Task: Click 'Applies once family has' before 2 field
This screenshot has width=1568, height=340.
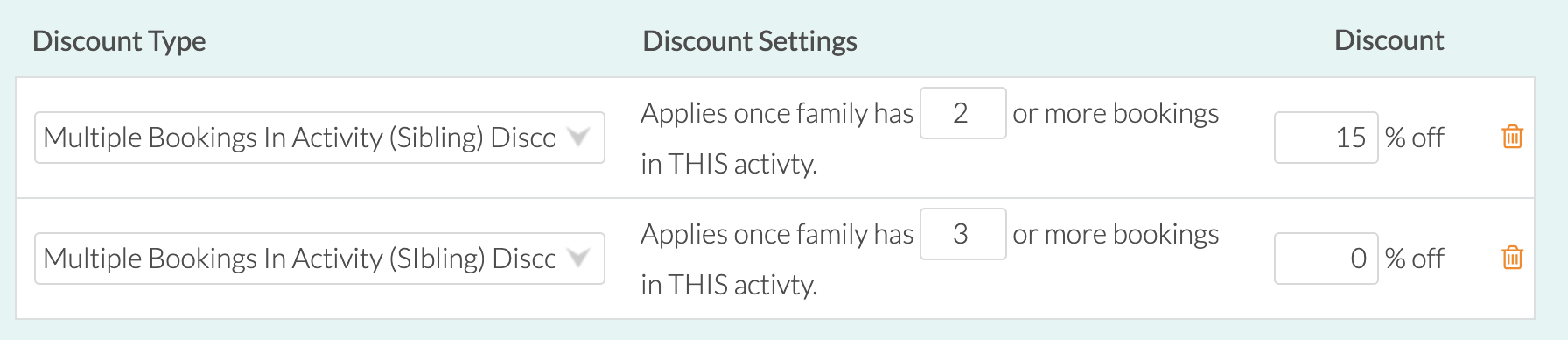Action: pyautogui.click(x=777, y=114)
